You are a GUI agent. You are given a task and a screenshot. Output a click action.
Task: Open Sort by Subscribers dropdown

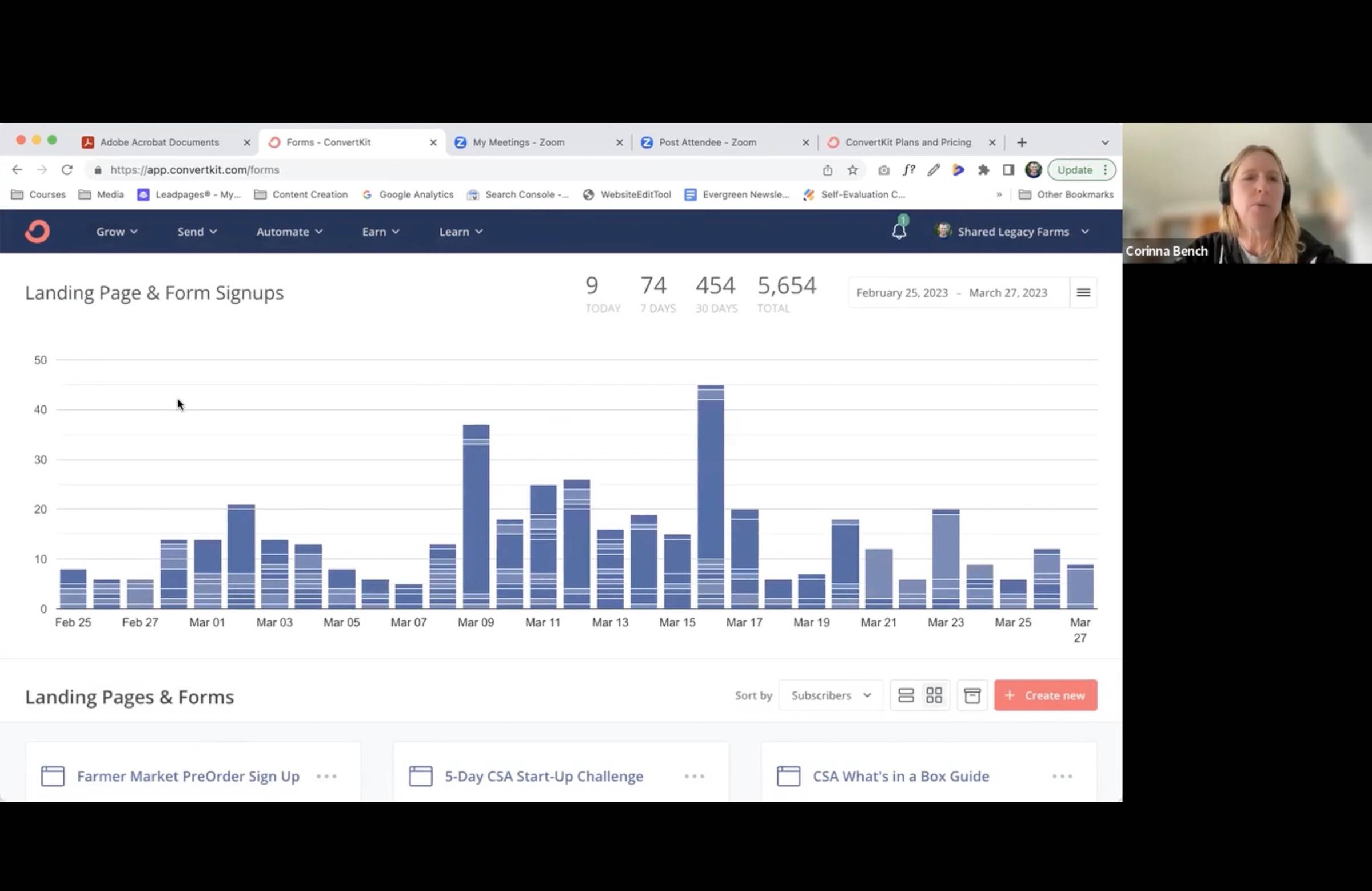click(x=830, y=695)
